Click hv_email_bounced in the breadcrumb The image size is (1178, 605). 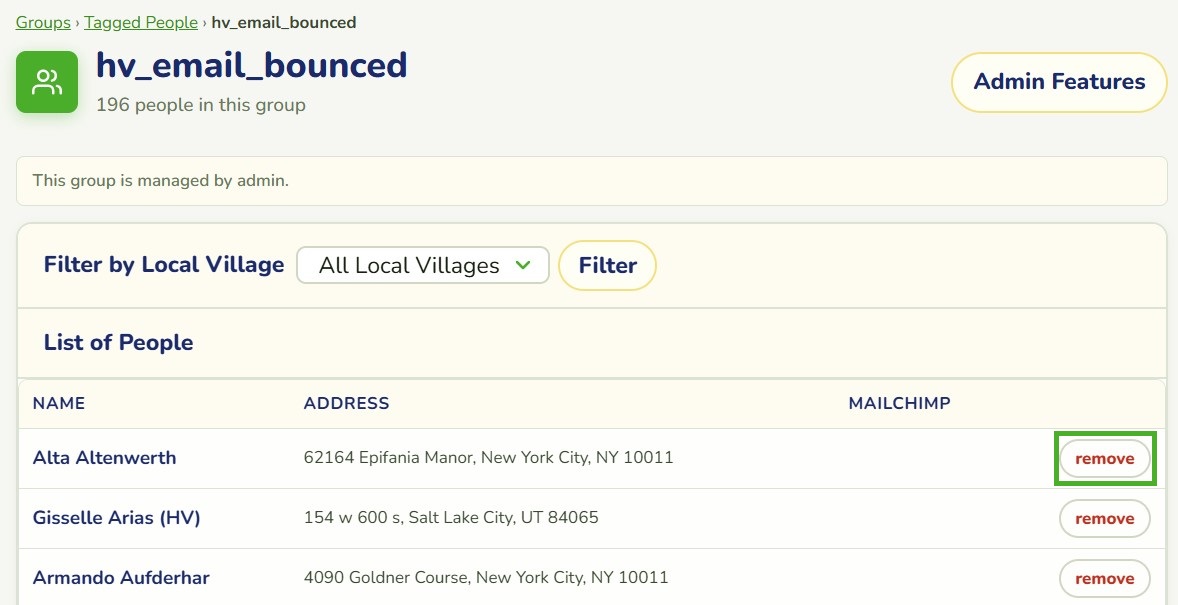(284, 23)
